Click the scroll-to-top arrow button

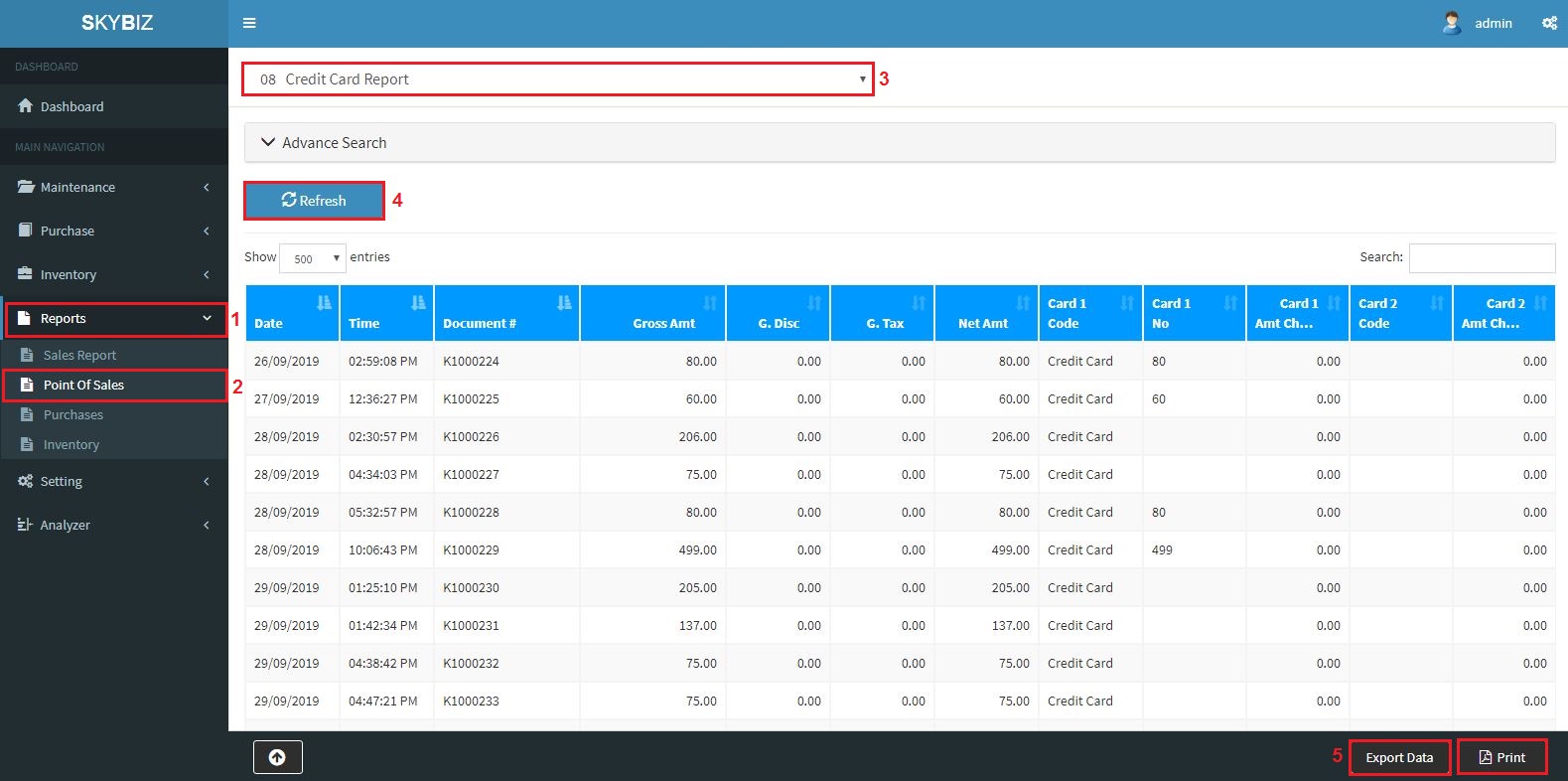pos(277,757)
